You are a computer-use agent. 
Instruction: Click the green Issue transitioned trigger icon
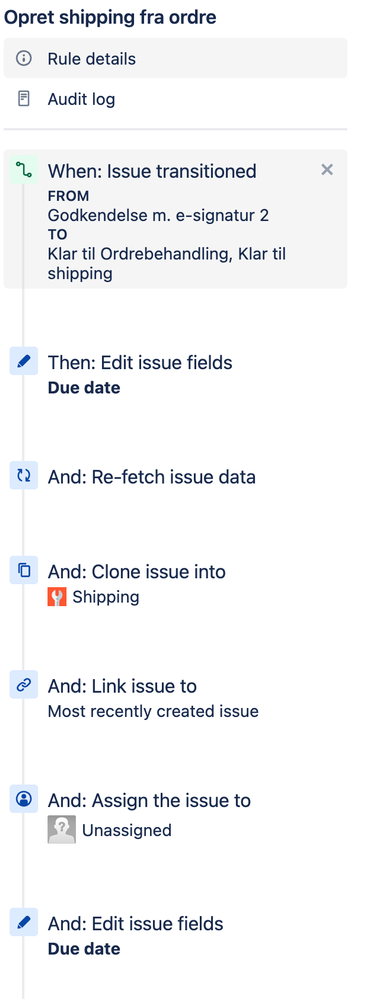(24, 170)
